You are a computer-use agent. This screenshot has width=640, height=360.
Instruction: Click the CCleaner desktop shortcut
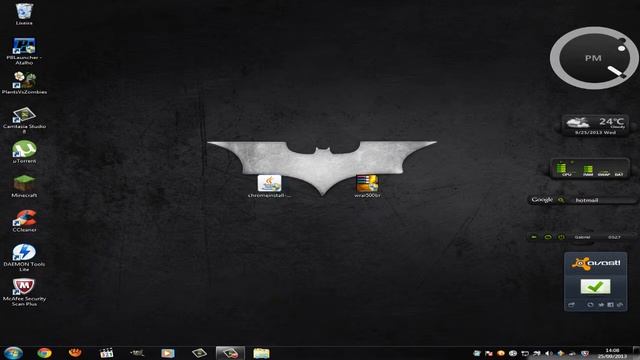(x=24, y=221)
